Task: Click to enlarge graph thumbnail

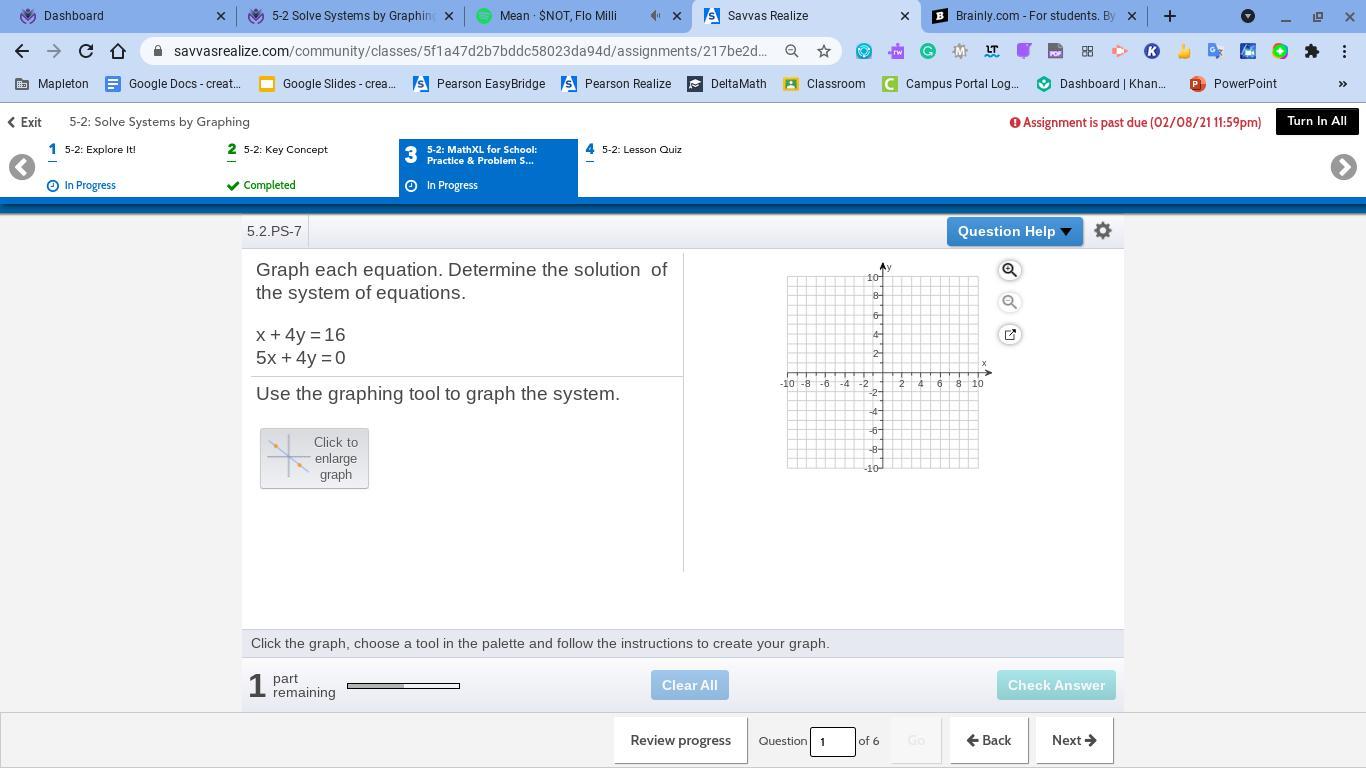Action: coord(314,458)
